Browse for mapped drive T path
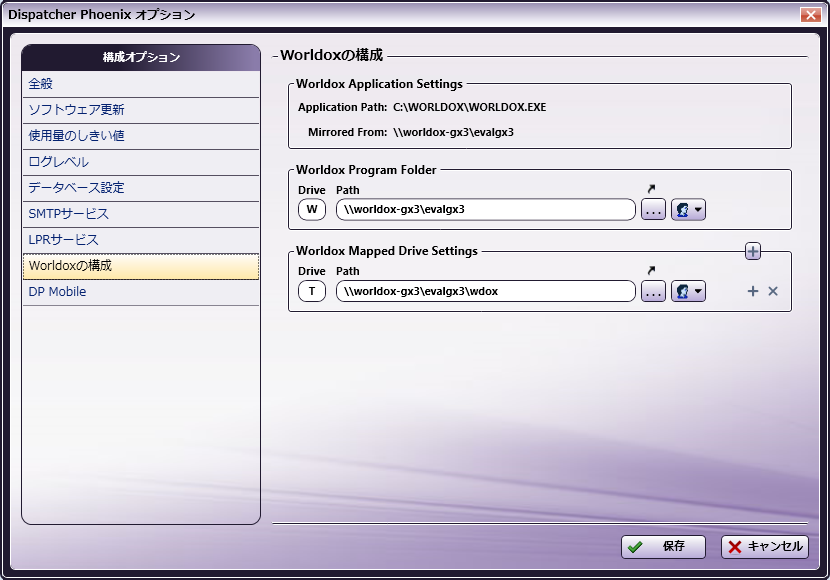This screenshot has height=580, width=830. [x=653, y=291]
